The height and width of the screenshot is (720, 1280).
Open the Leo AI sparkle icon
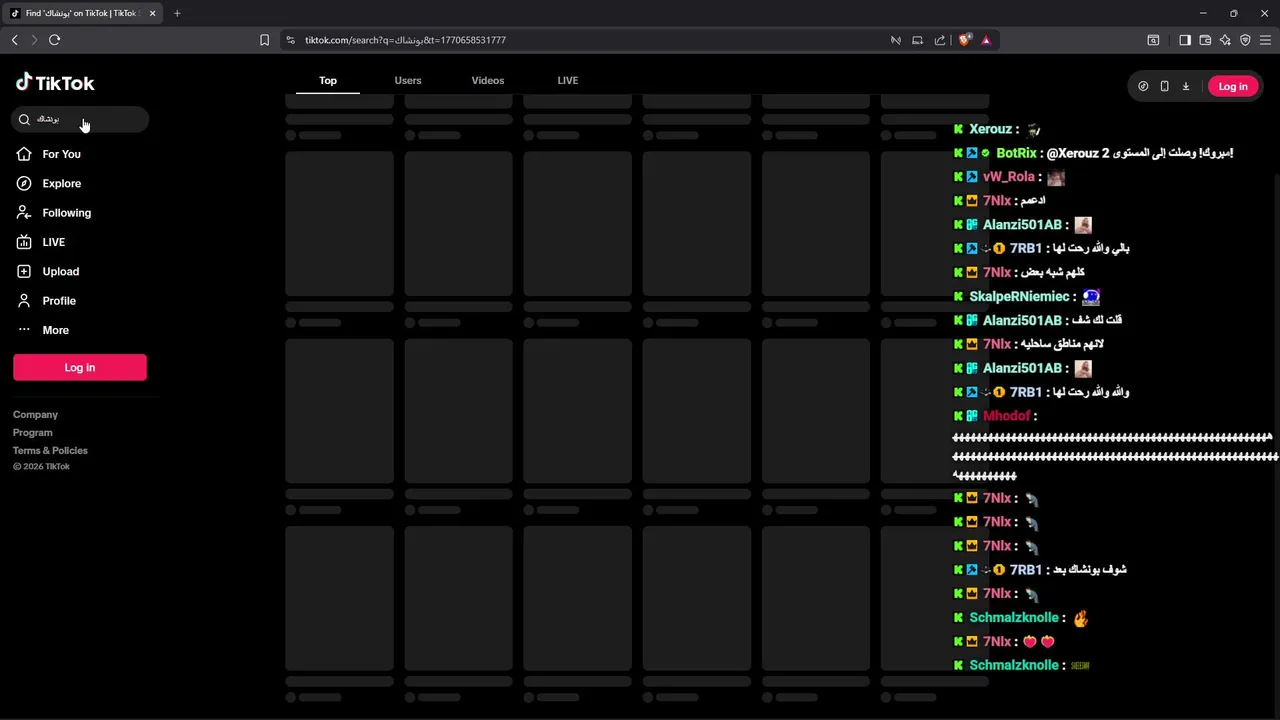[x=1225, y=40]
